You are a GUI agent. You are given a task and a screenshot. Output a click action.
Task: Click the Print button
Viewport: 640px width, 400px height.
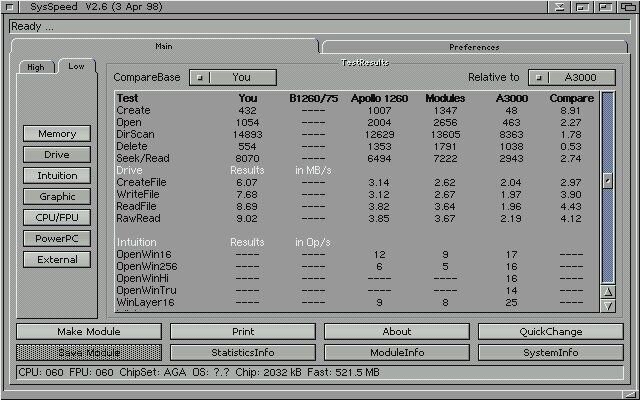(x=243, y=331)
